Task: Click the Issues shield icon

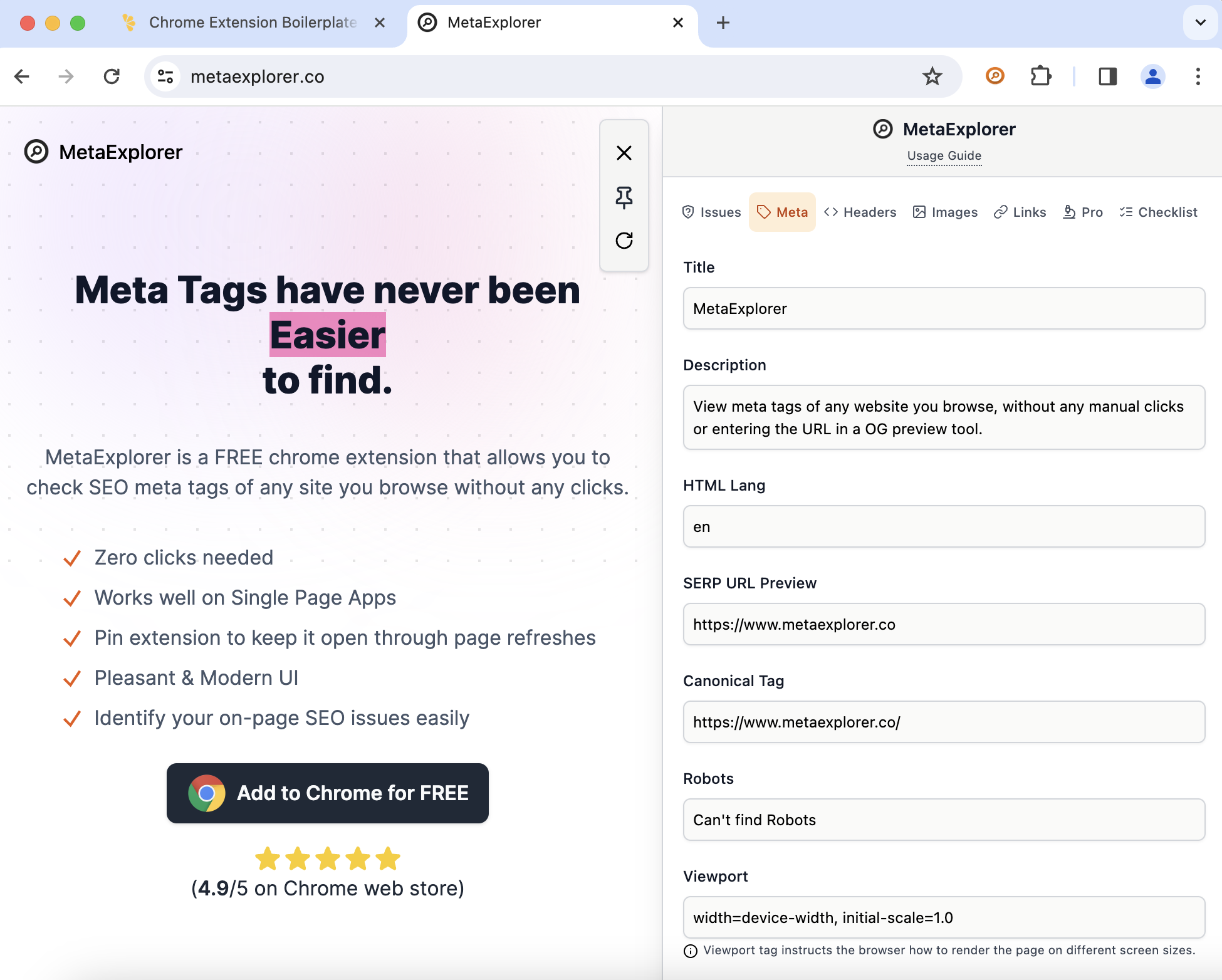Action: (688, 212)
